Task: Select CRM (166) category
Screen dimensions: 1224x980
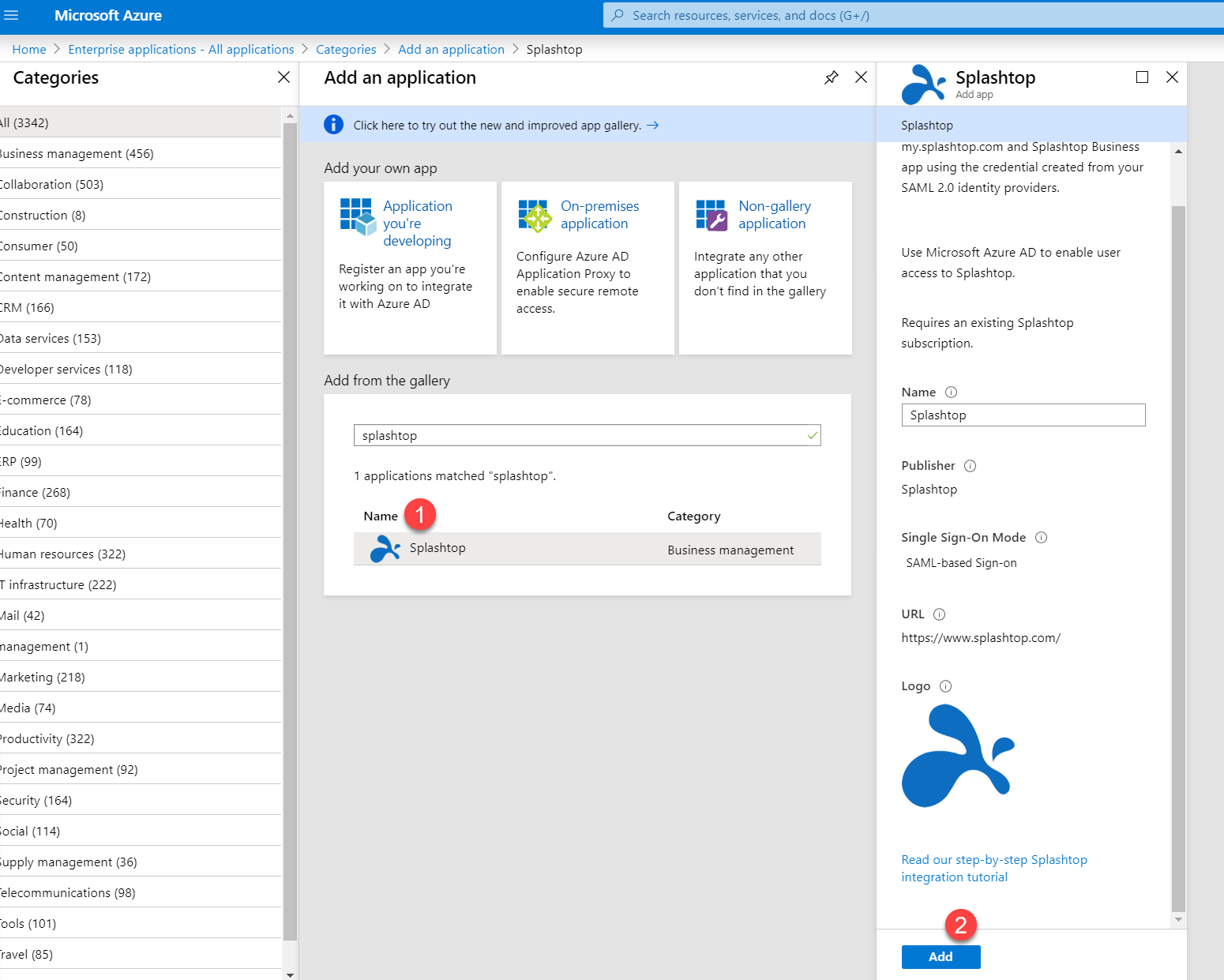Action: pos(141,307)
